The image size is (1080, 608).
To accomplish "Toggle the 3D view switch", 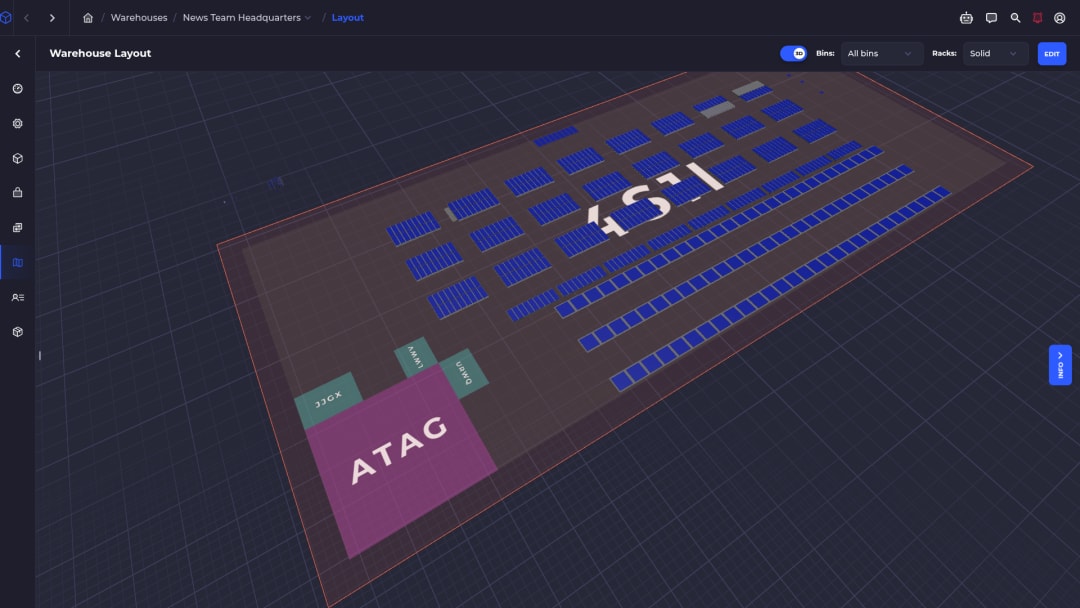I will pos(793,54).
